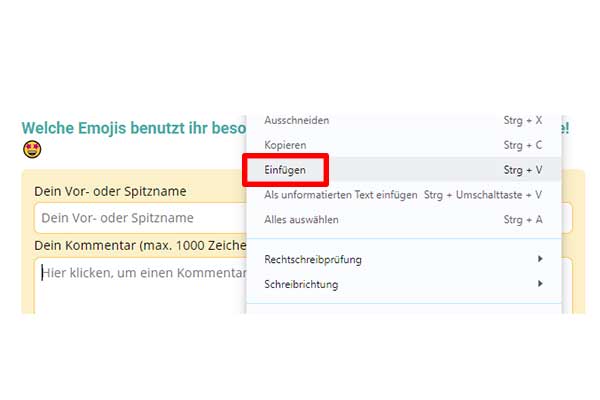The height and width of the screenshot is (400, 600).
Task: Click the heart-eyes emoji below the heading
Action: (x=31, y=150)
